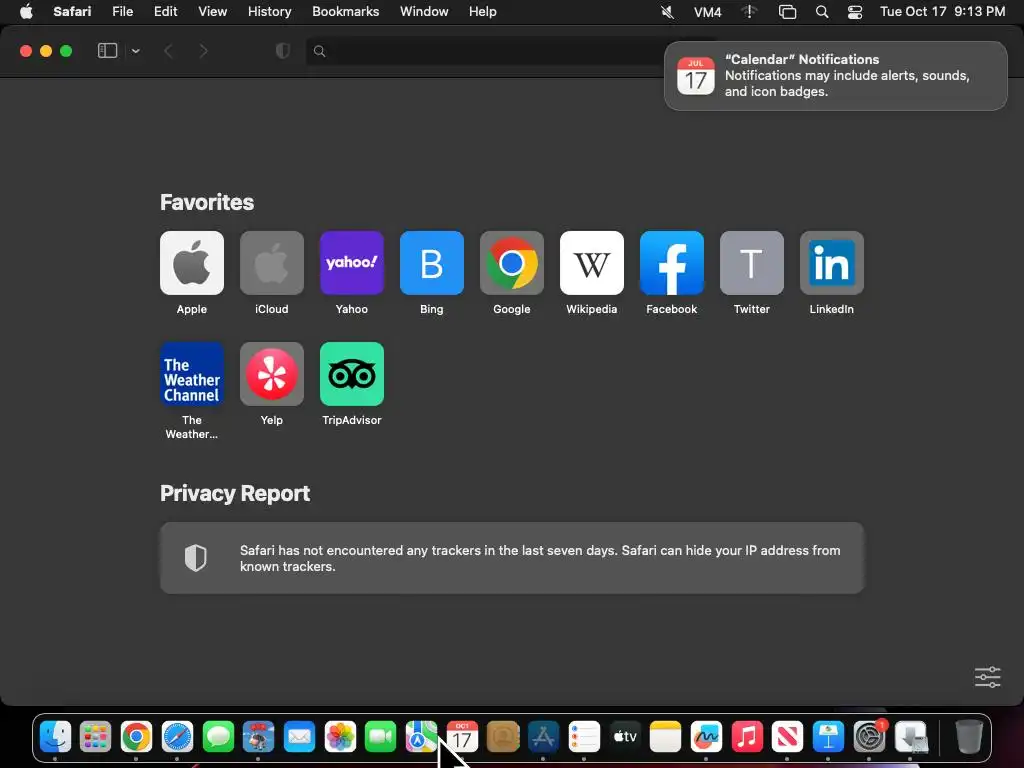Open the History menu

[x=269, y=12]
